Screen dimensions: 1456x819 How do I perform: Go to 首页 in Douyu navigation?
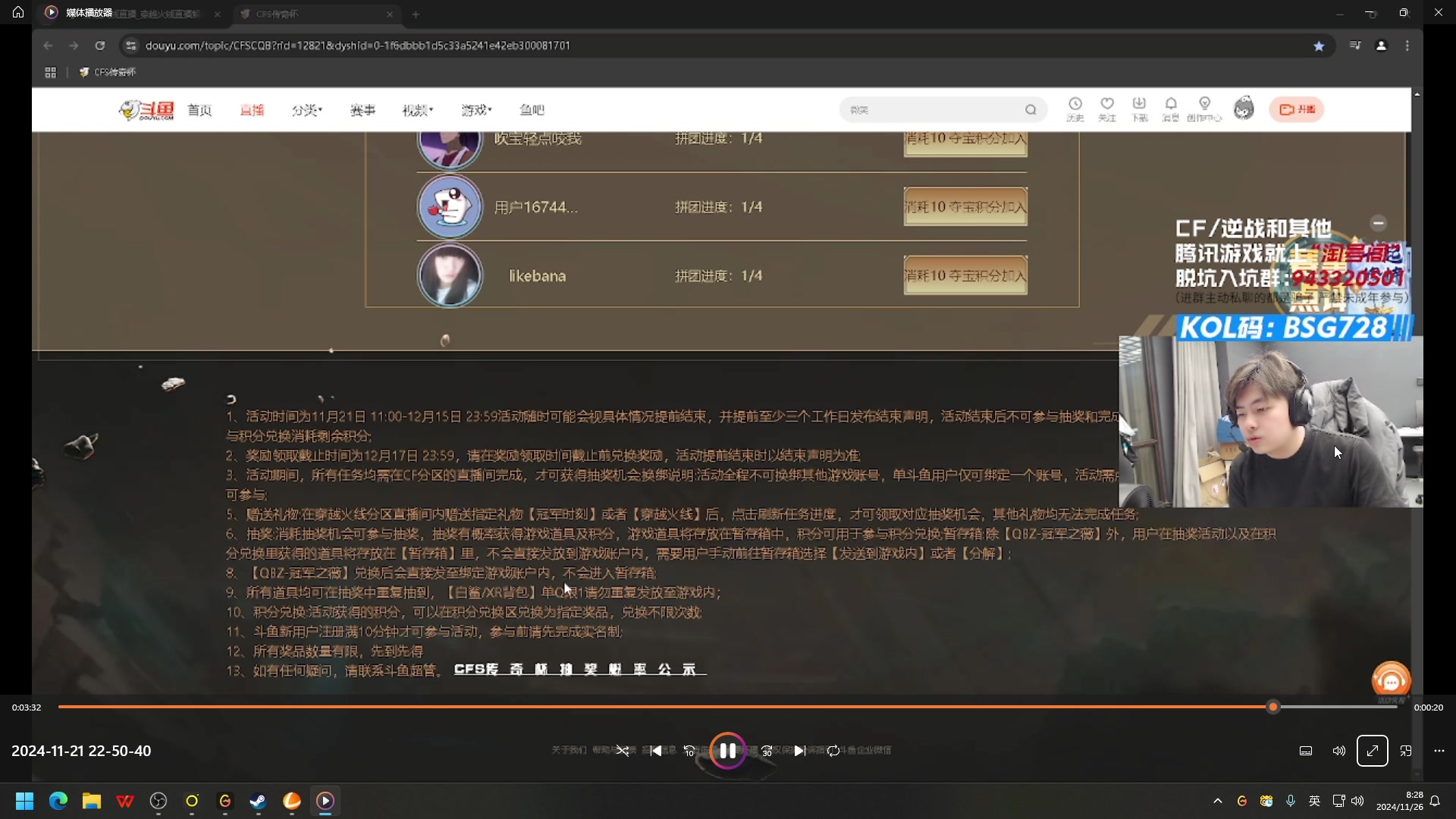coord(199,110)
